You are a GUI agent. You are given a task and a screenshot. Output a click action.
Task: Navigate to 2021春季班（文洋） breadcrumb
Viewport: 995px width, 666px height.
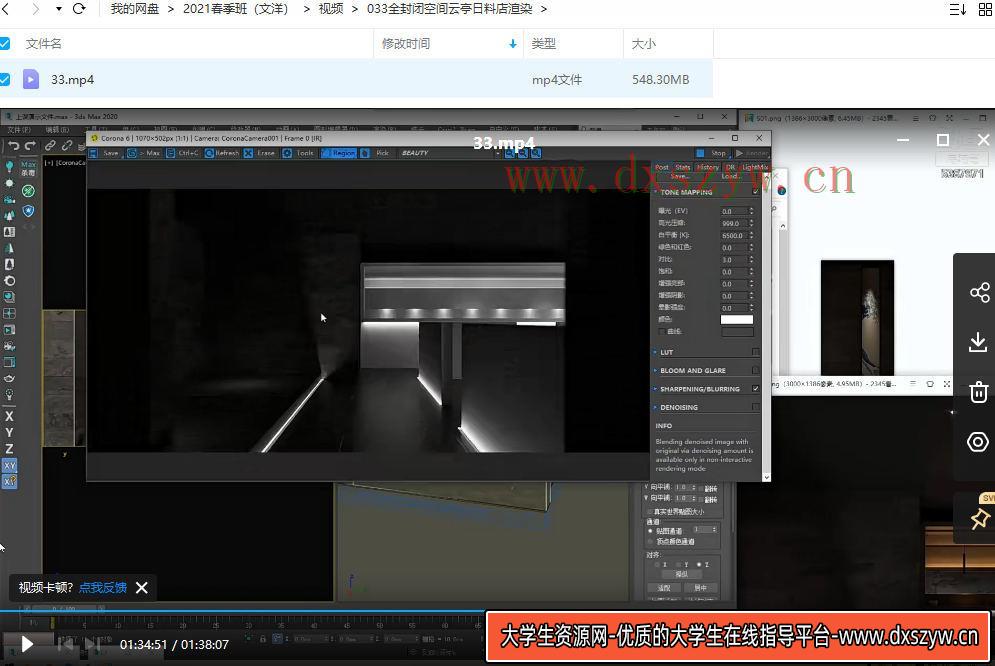pyautogui.click(x=235, y=9)
